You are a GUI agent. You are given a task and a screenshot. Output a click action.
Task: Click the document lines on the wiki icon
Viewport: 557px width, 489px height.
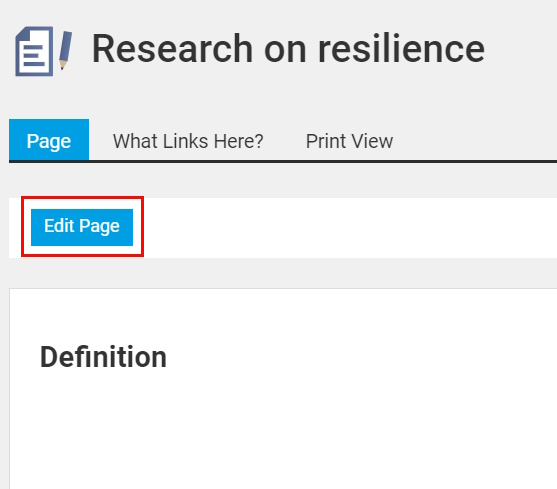click(x=34, y=55)
